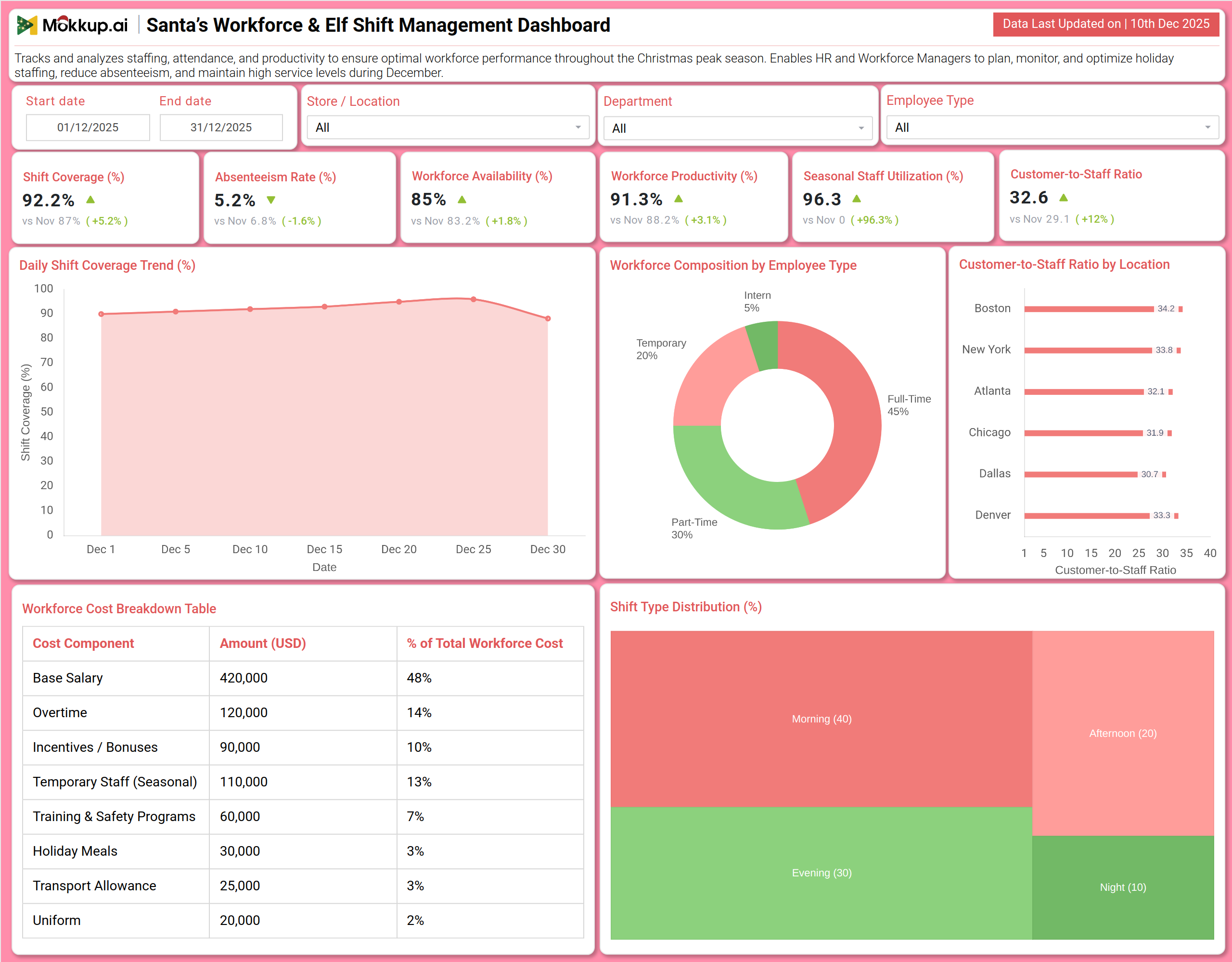
Task: Select the Morning (40) treemap block
Action: [x=821, y=719]
